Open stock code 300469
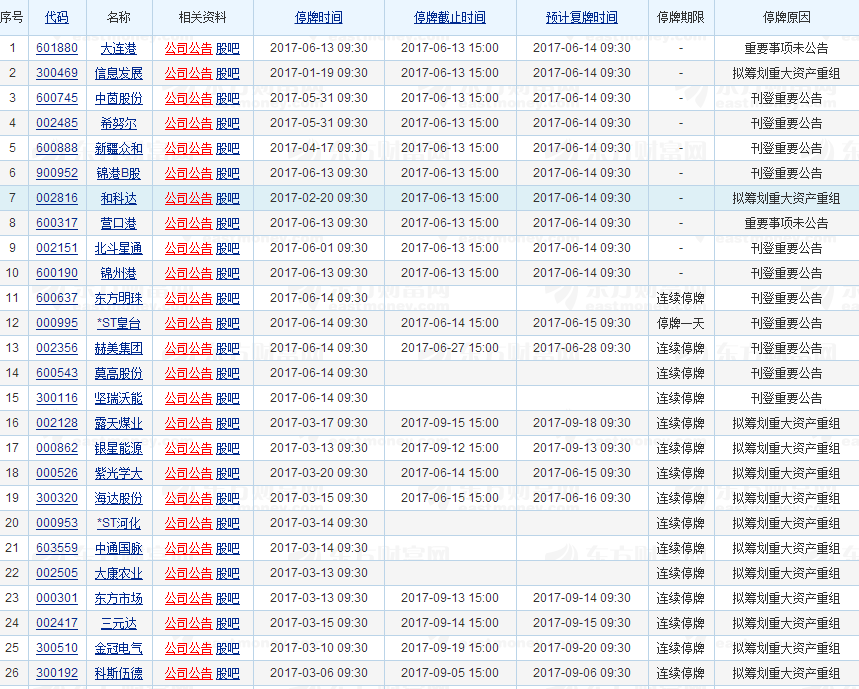 point(57,73)
